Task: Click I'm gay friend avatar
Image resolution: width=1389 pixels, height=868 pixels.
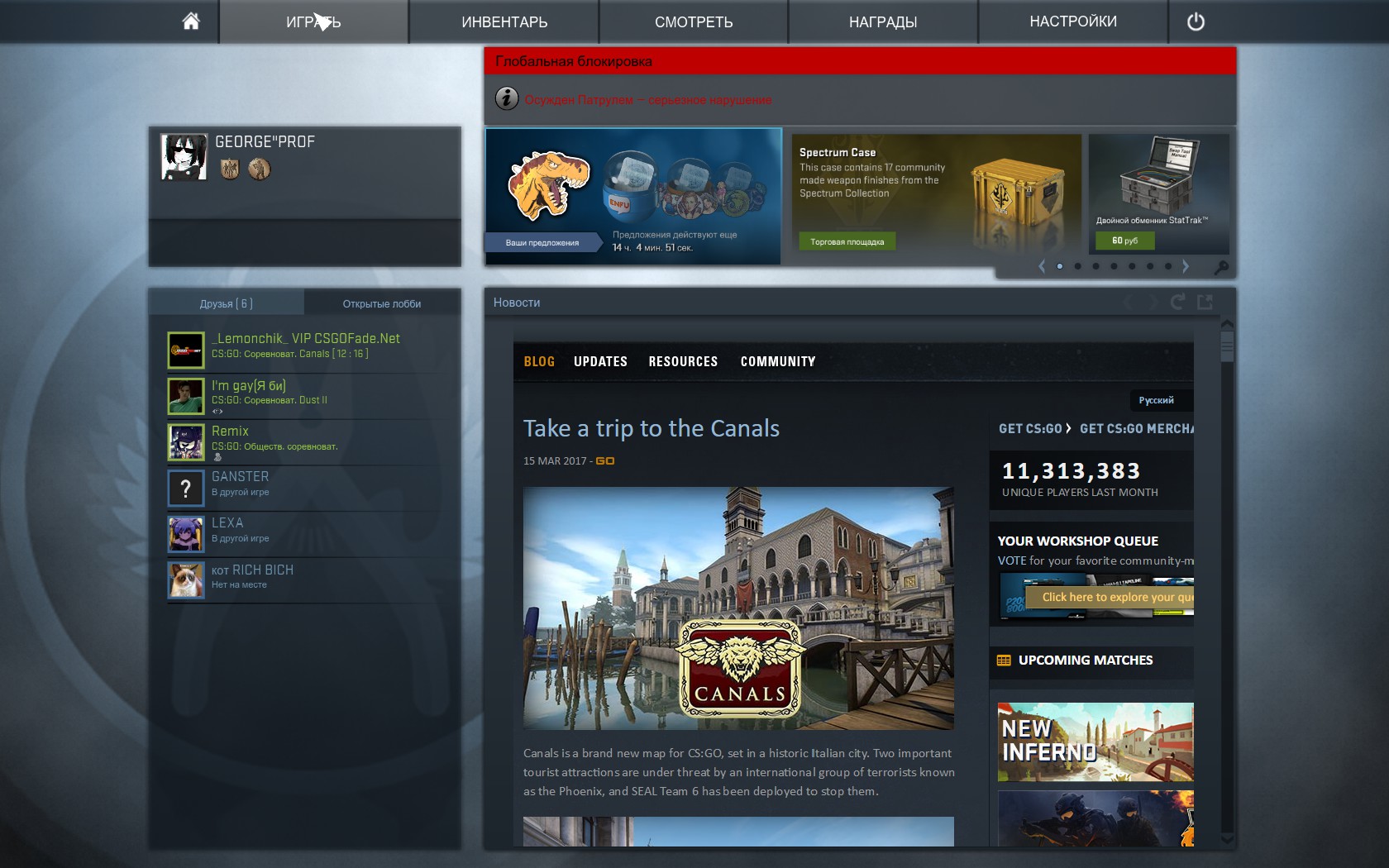Action: [186, 396]
